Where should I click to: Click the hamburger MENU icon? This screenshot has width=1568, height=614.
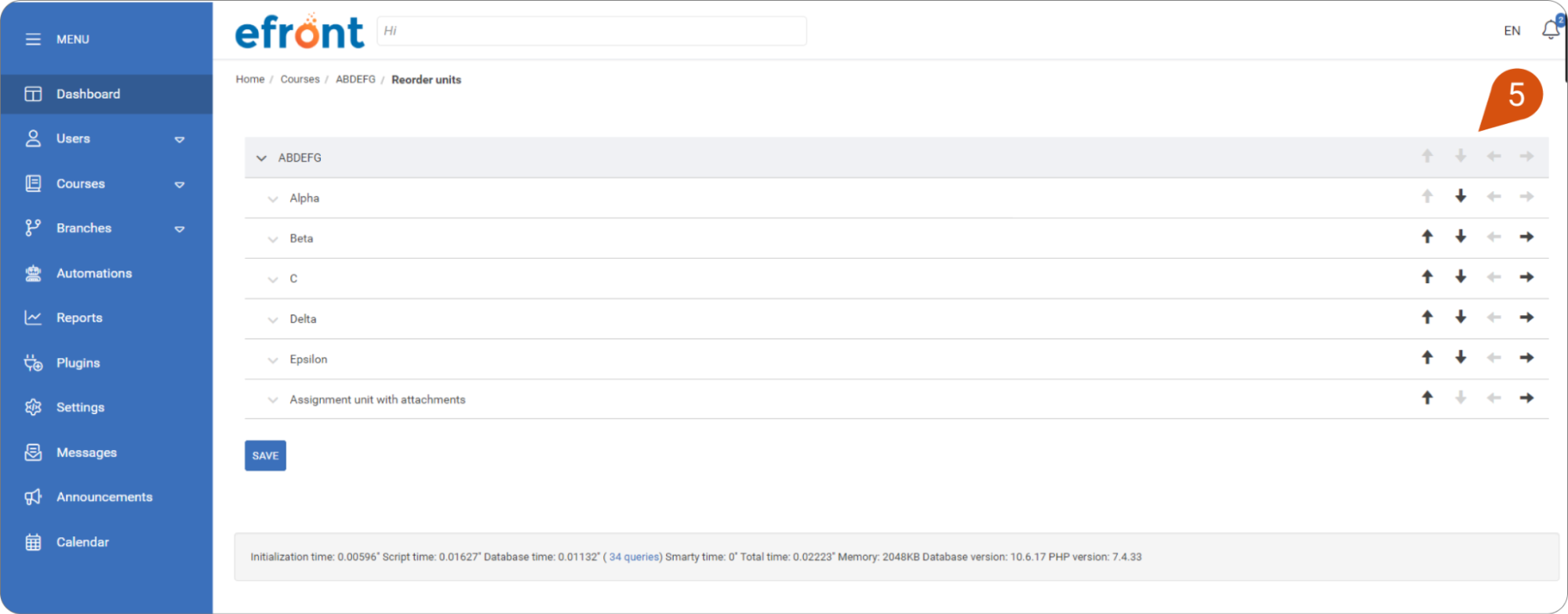click(33, 39)
